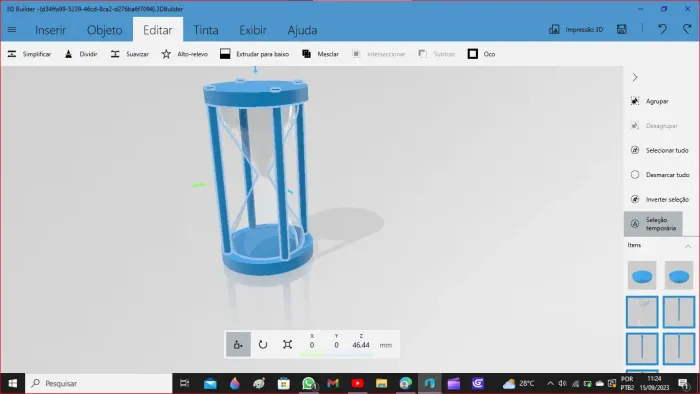
Task: Apply the Suavizar smoothing tool
Action: click(x=129, y=54)
